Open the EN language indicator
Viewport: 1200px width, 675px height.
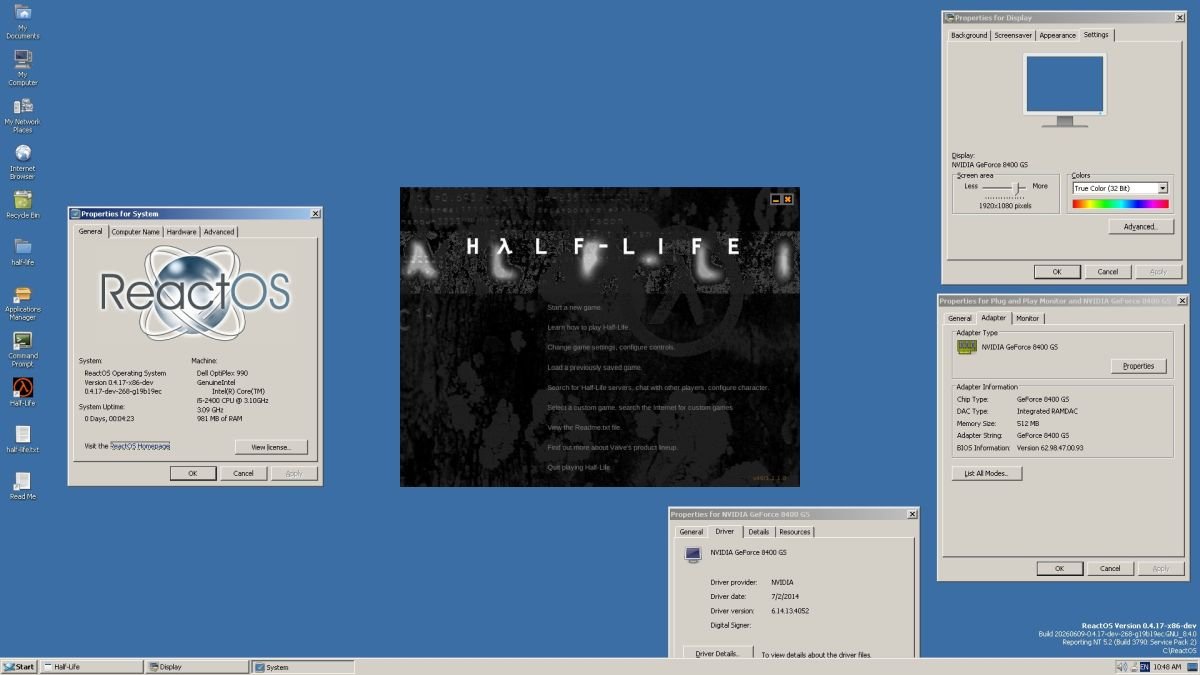tap(1145, 667)
